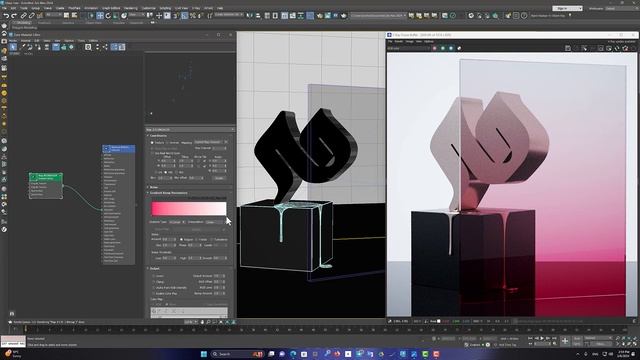The width and height of the screenshot is (640, 360).
Task: Click Pick Material From Object eyedropper
Action: [23, 47]
